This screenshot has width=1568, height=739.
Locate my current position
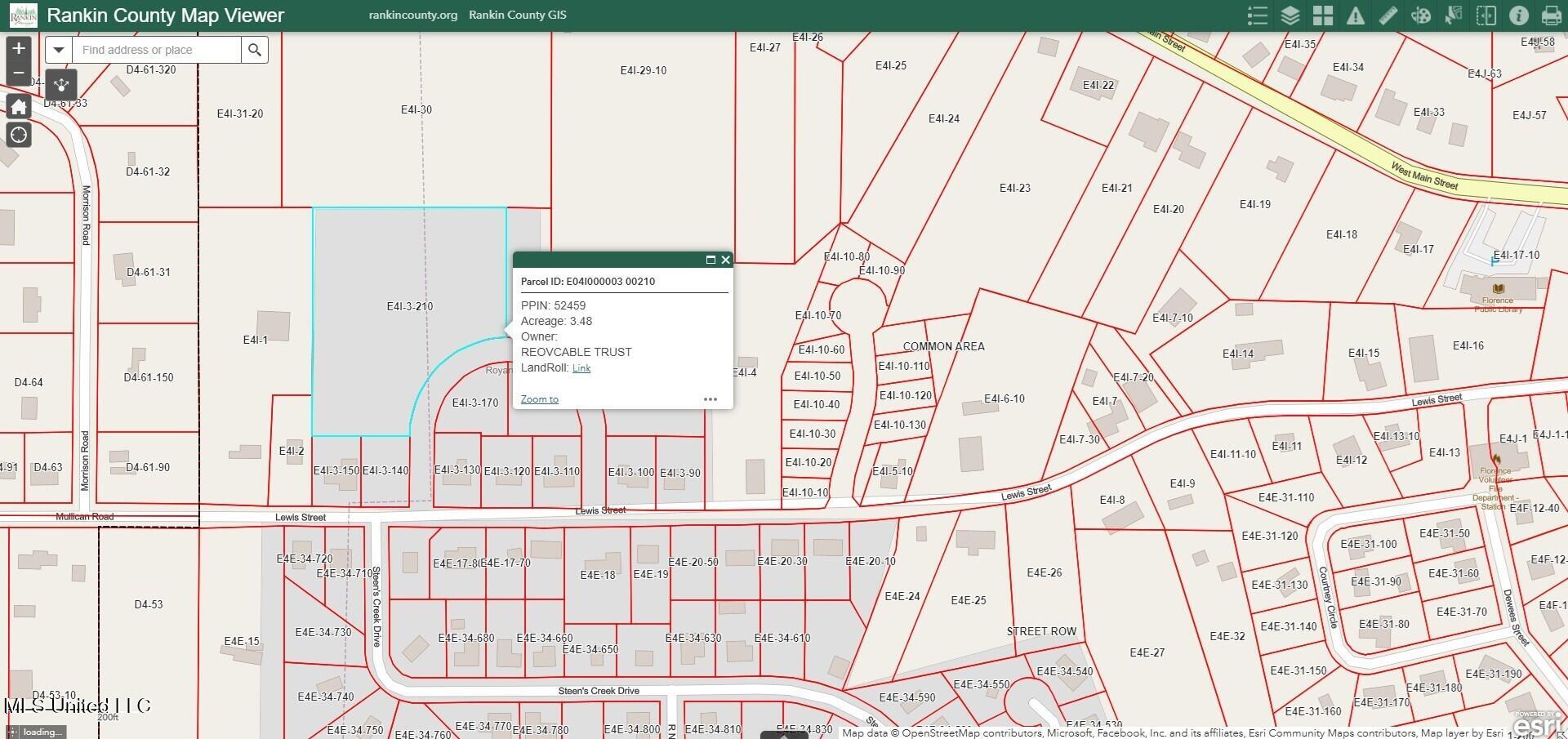tap(19, 135)
